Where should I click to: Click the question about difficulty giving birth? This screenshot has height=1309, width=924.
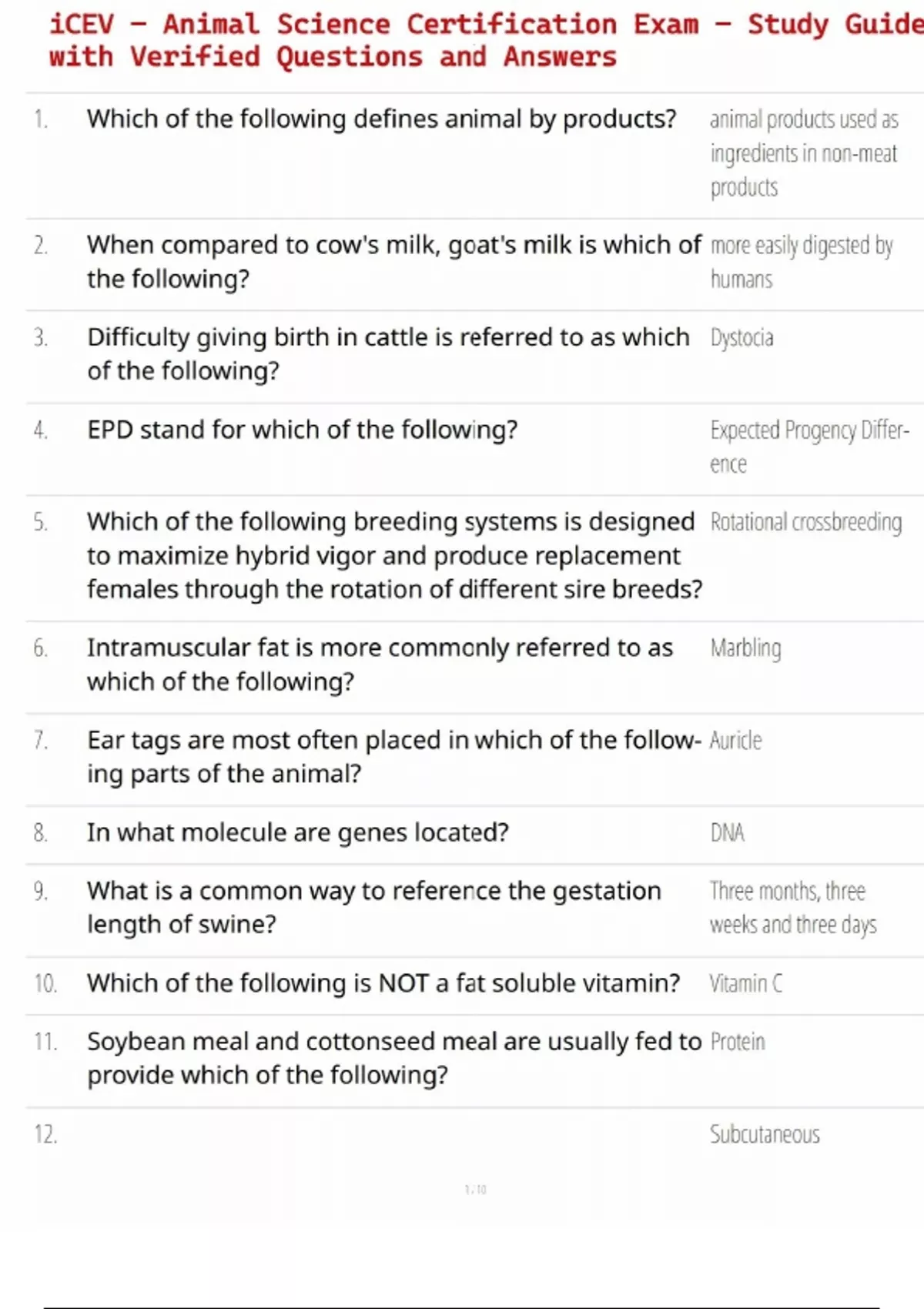388,354
